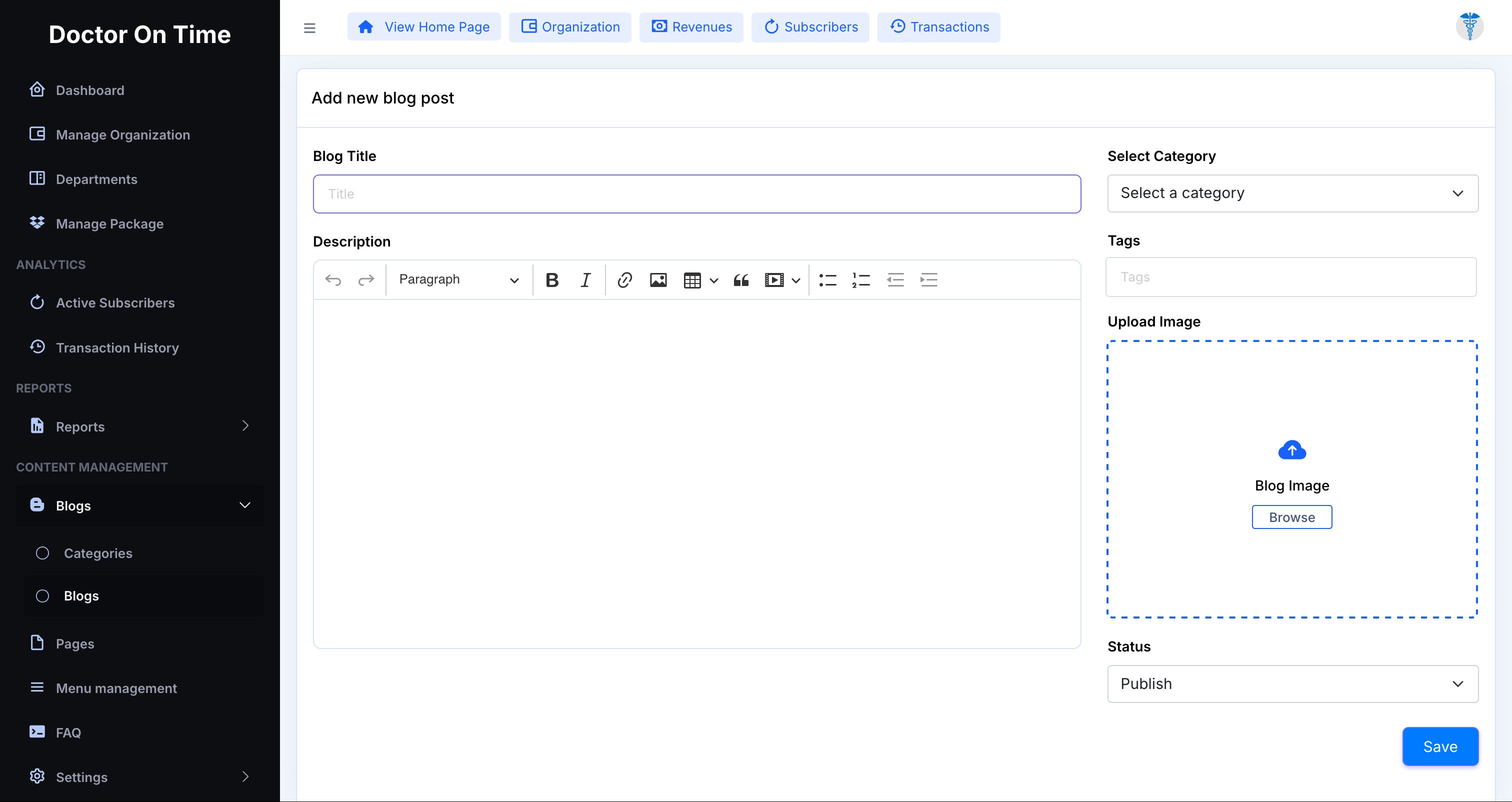
Task: Open the media options dropdown arrow
Action: coord(796,280)
